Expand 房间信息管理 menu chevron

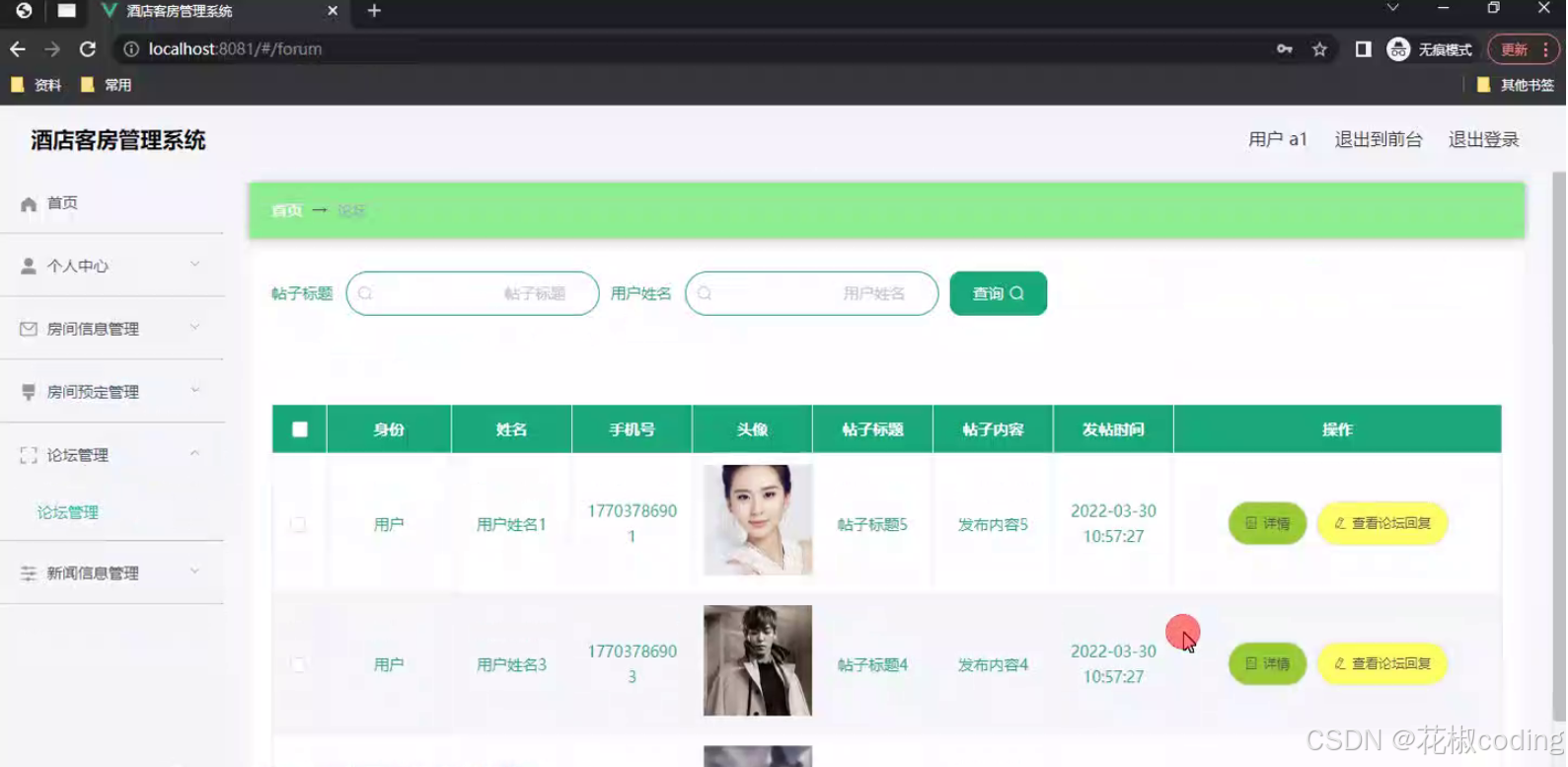(x=194, y=327)
